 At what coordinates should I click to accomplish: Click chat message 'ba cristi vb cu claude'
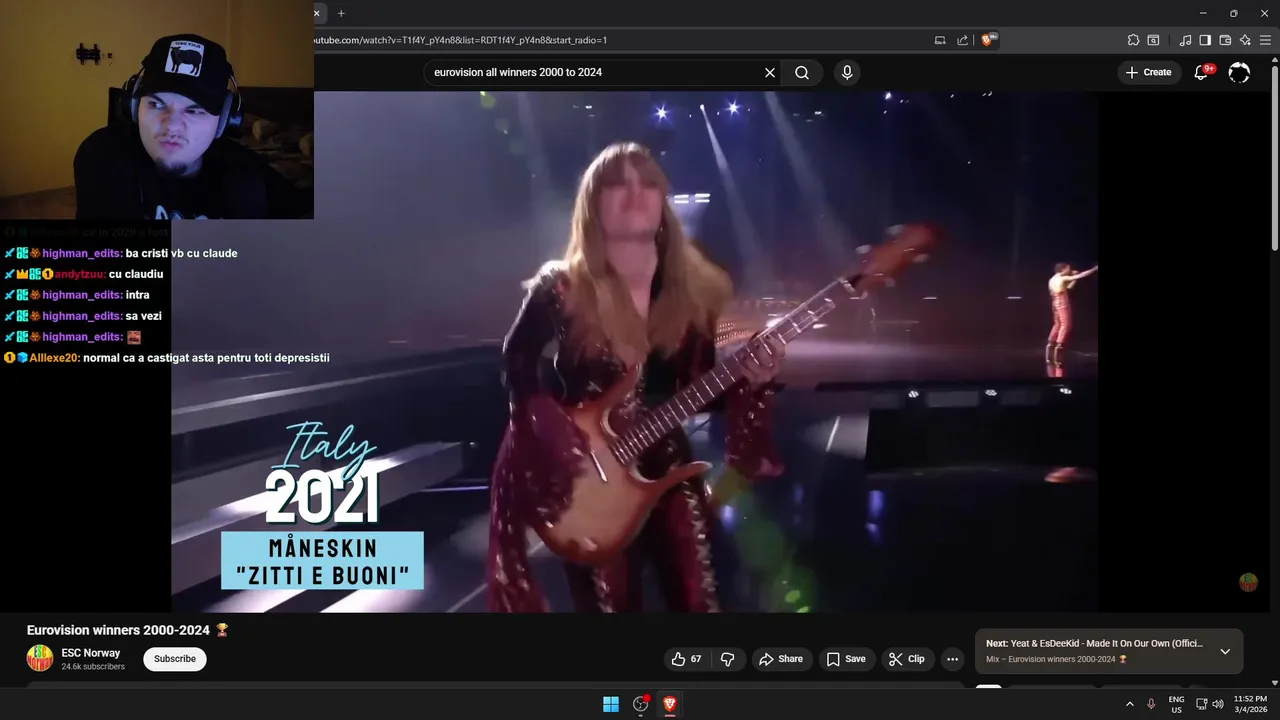(182, 253)
